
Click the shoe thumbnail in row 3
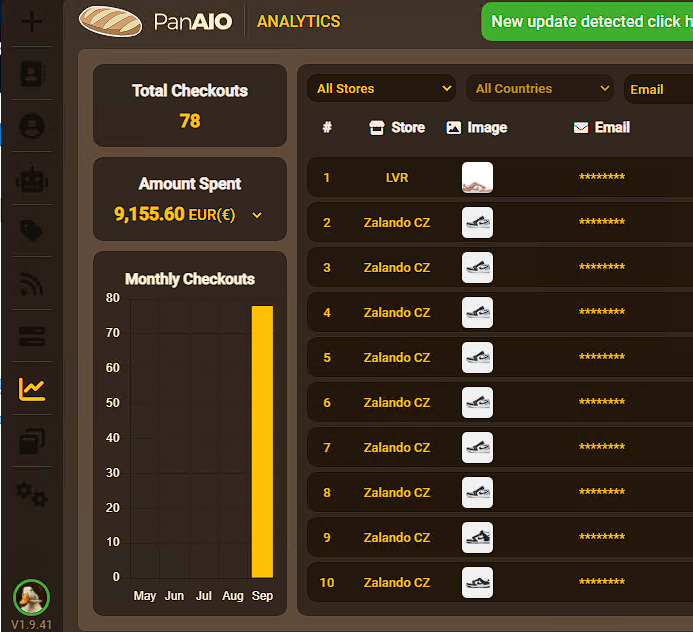[477, 267]
